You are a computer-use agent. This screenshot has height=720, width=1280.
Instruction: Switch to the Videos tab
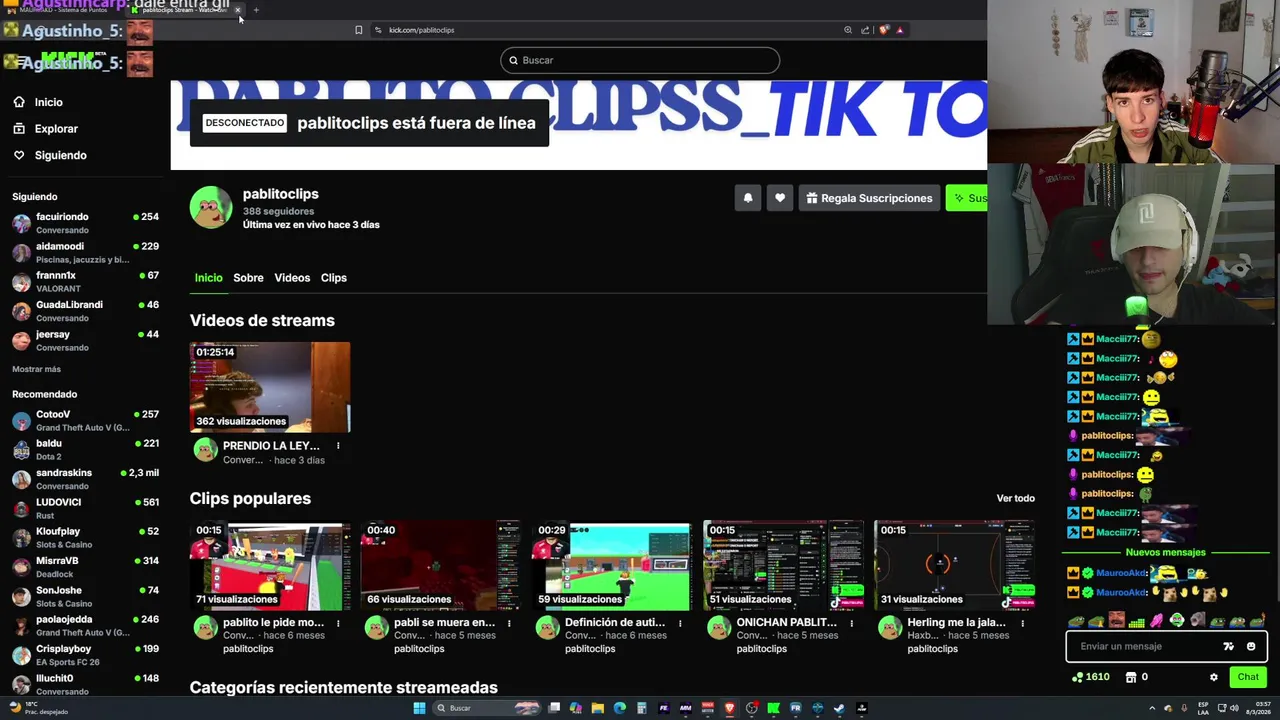pos(292,278)
